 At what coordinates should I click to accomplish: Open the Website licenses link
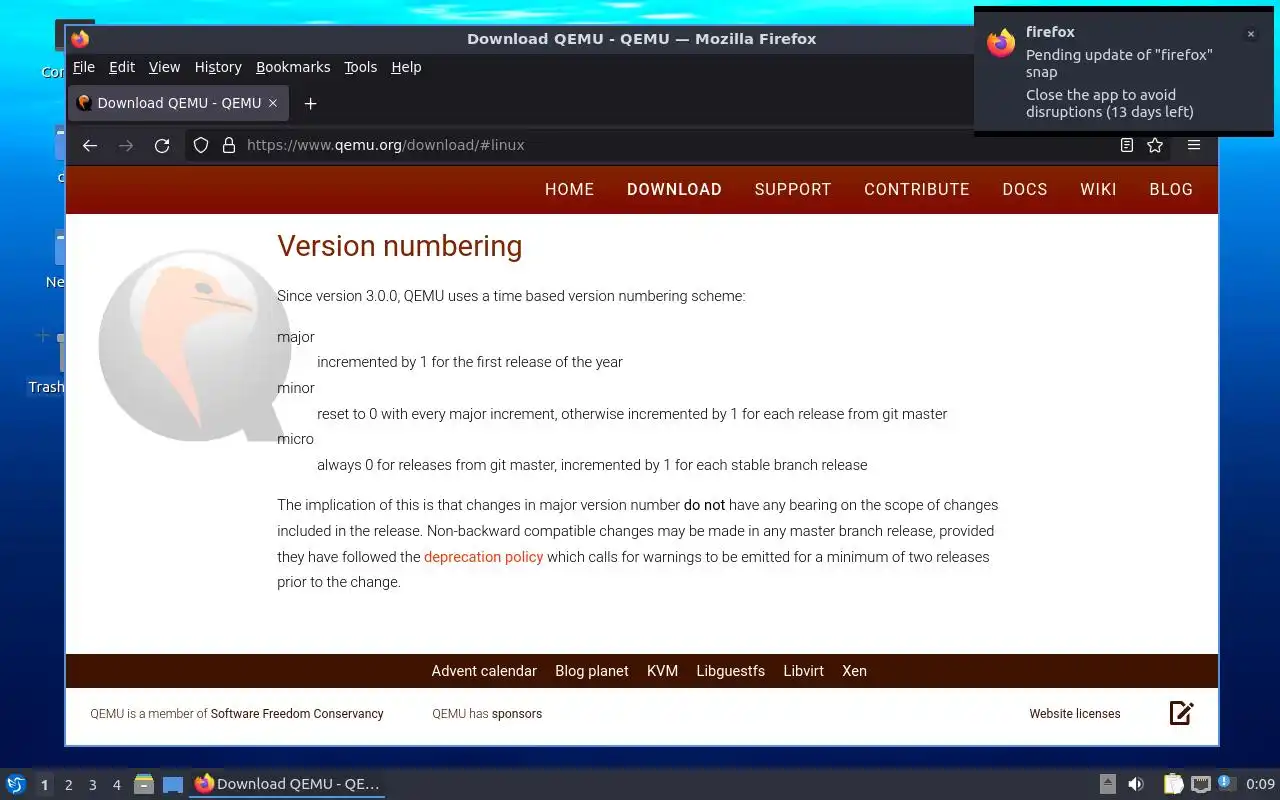click(x=1075, y=714)
